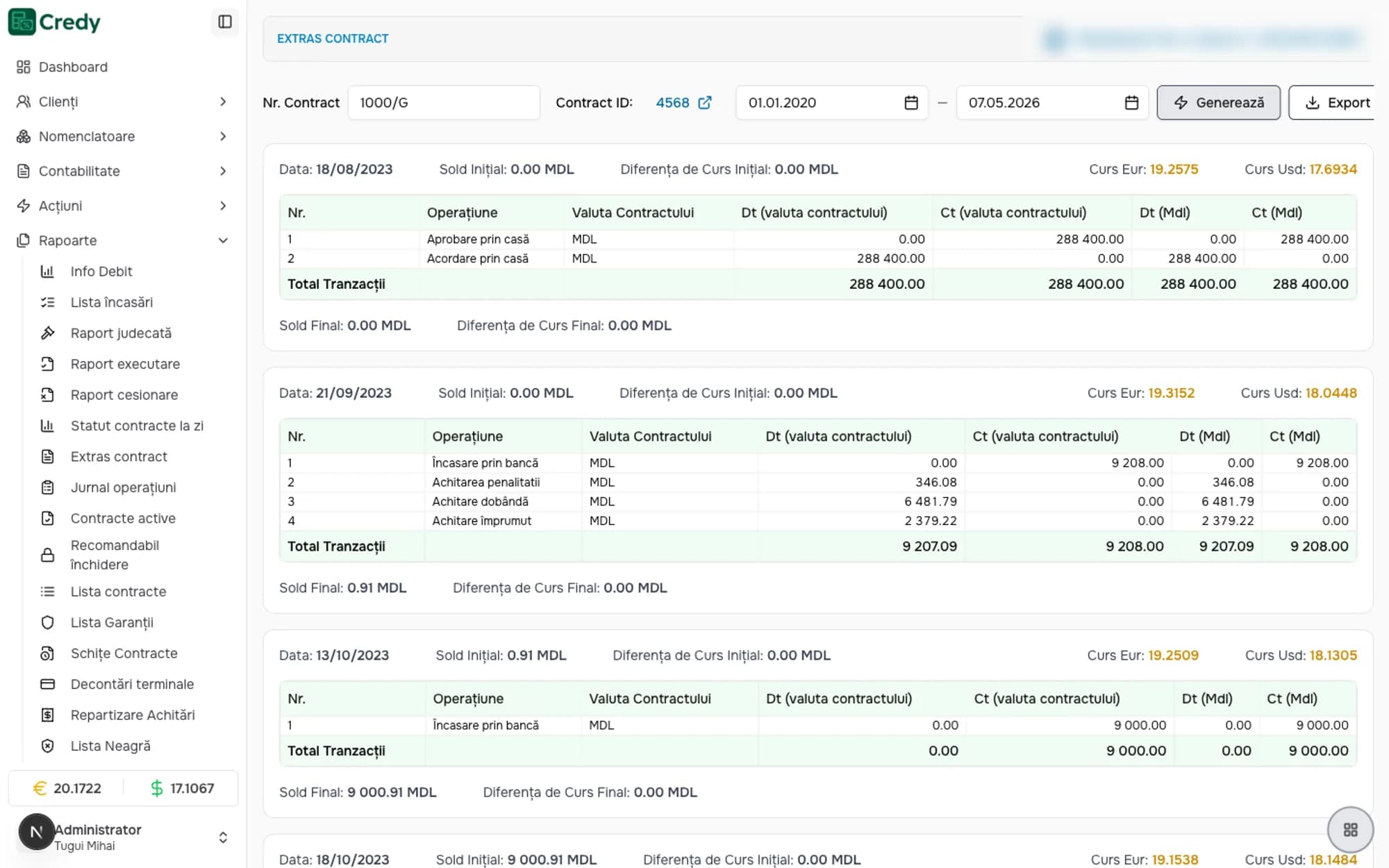Image resolution: width=1389 pixels, height=868 pixels.
Task: Open Schițe Contracte icon
Action: (x=47, y=653)
